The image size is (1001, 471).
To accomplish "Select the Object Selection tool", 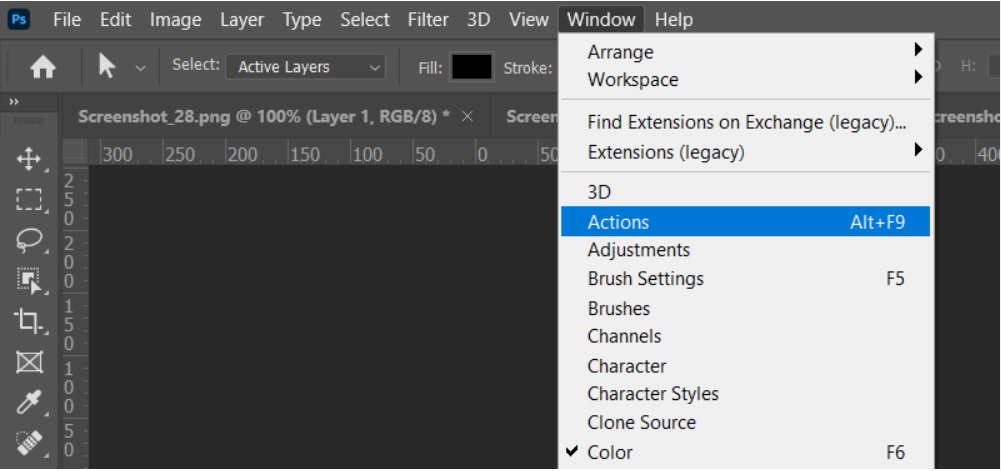I will 29,281.
